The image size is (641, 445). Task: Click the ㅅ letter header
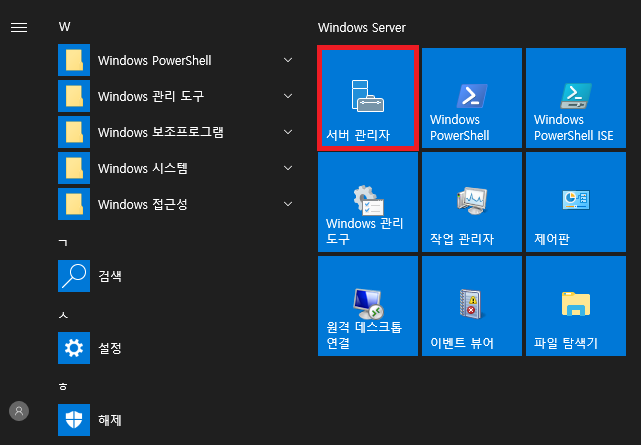coord(63,315)
